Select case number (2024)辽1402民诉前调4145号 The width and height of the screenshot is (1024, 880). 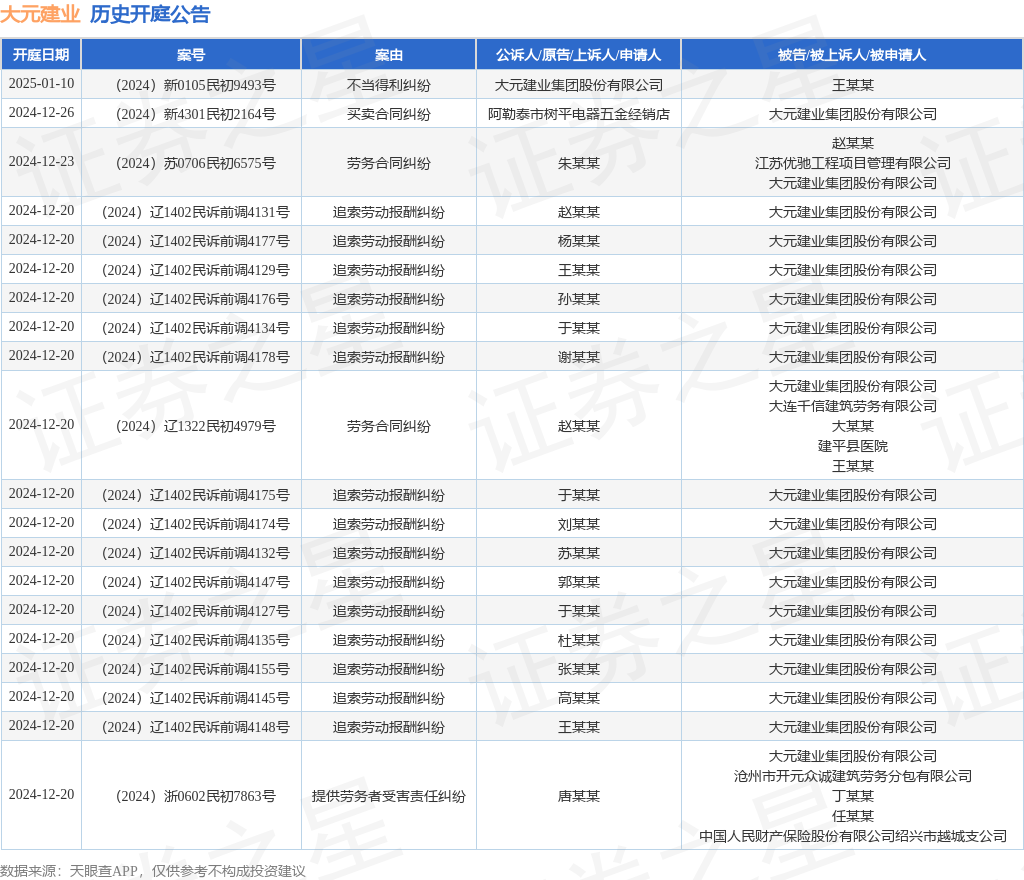(x=196, y=699)
